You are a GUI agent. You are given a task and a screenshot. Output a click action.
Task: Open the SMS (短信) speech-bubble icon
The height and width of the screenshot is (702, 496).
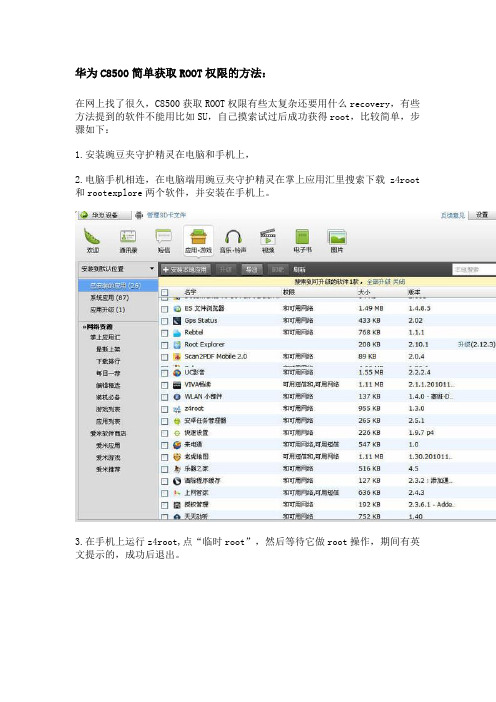click(163, 236)
